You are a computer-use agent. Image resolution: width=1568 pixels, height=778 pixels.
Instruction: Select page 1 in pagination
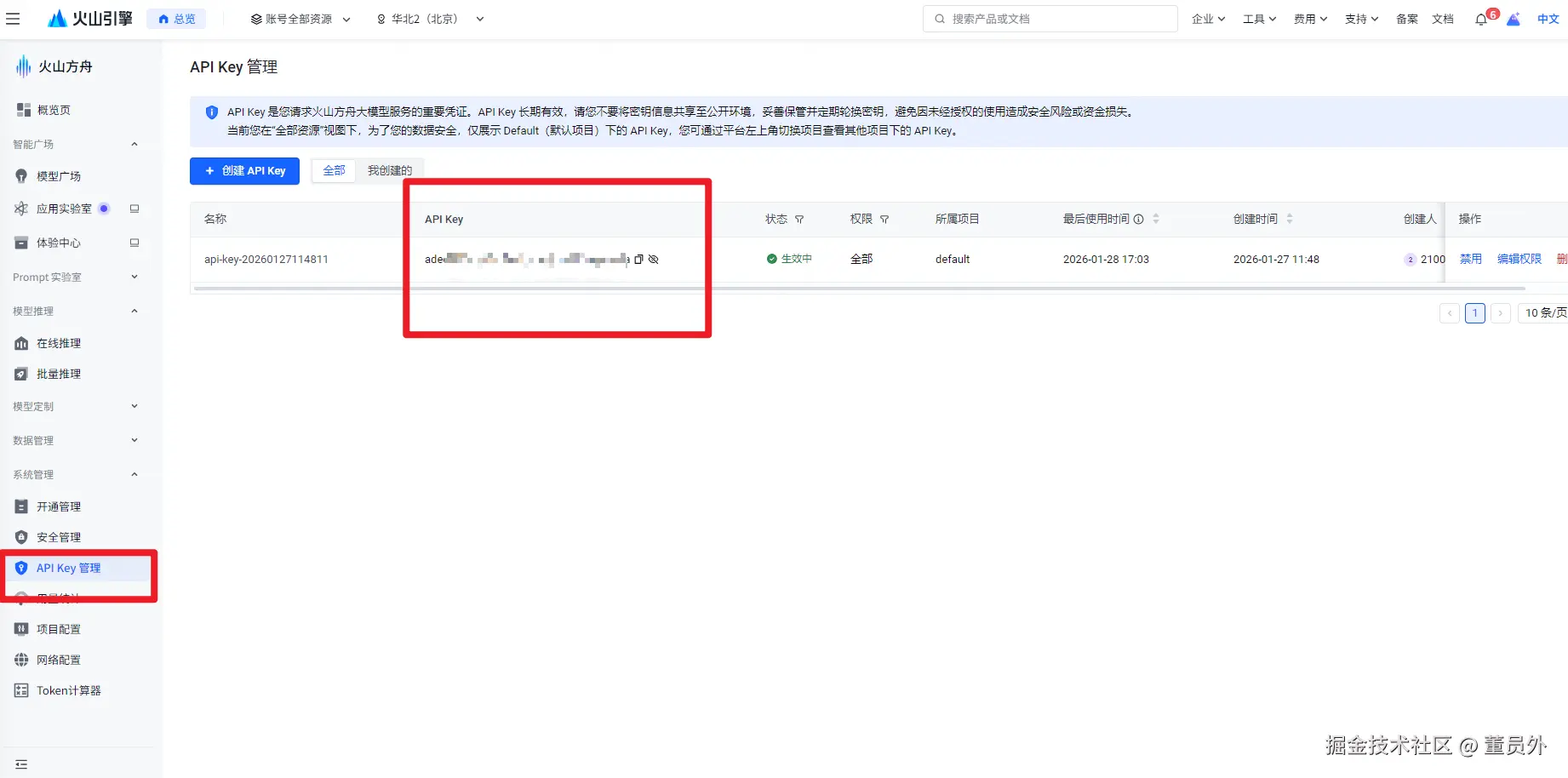point(1475,313)
